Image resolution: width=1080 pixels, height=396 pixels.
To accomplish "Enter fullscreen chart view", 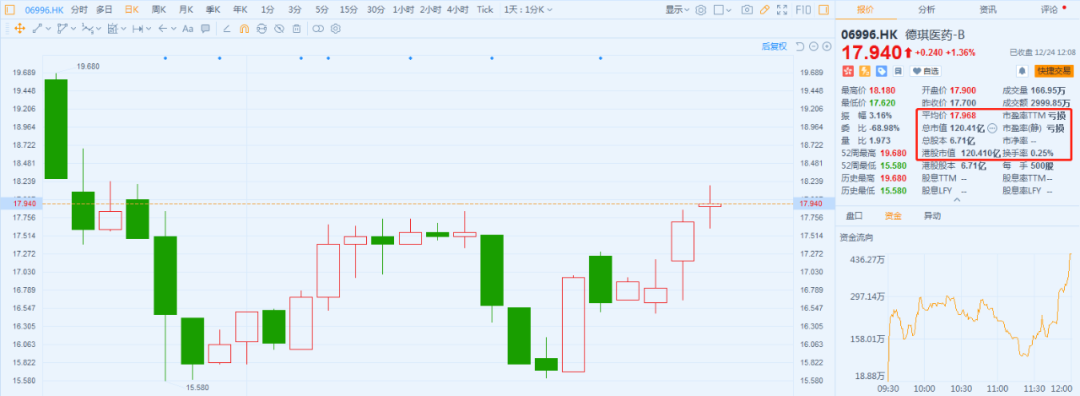I will [782, 10].
